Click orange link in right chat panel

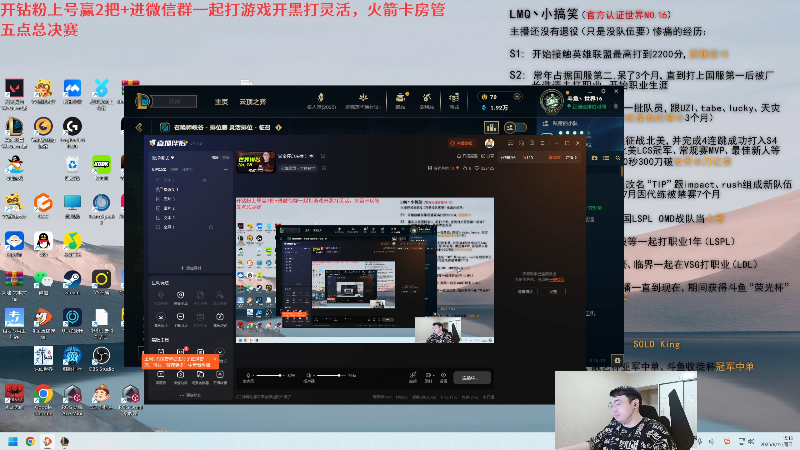(x=559, y=280)
